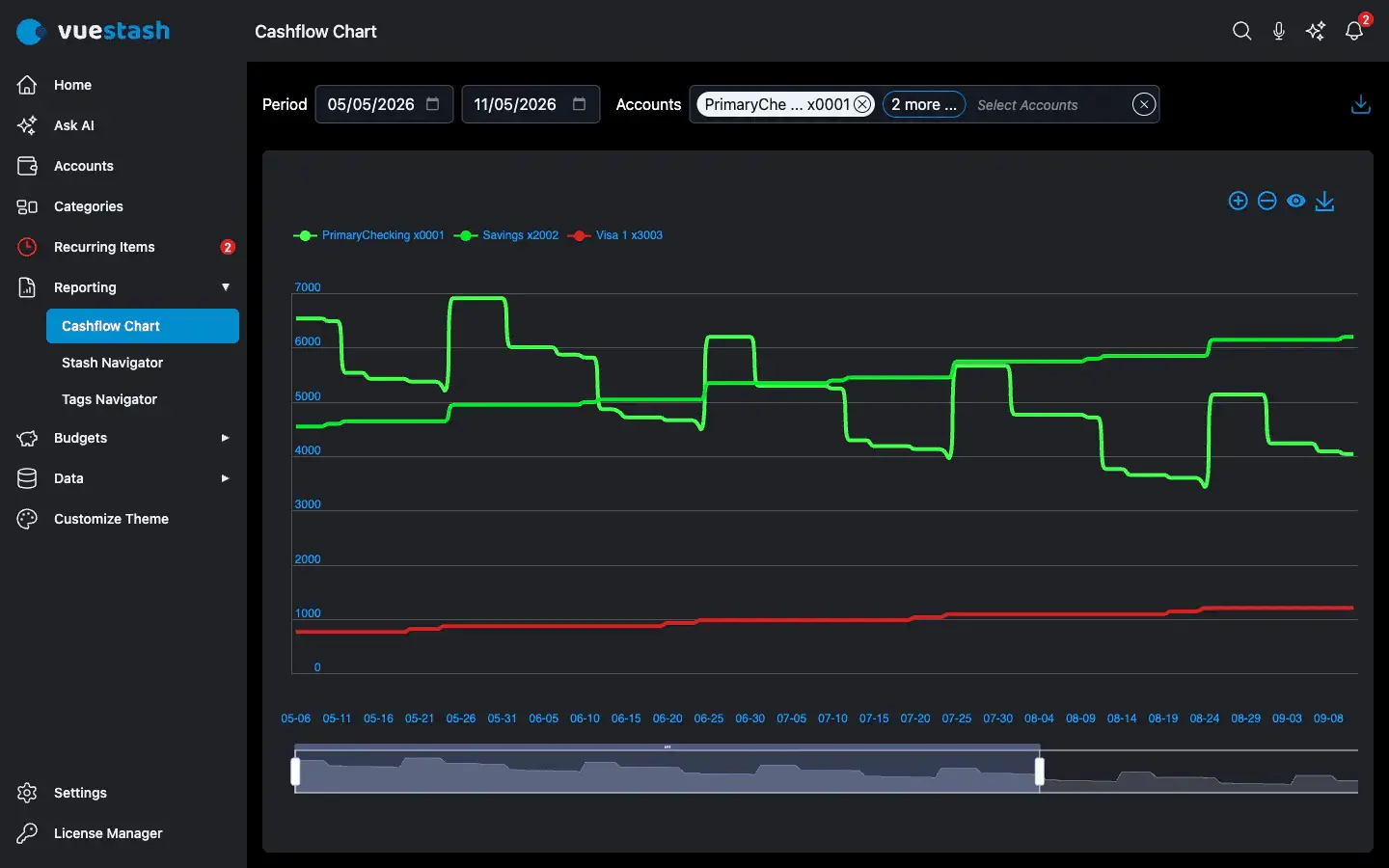
Task: Open calendar picker for start date
Action: pyautogui.click(x=433, y=104)
